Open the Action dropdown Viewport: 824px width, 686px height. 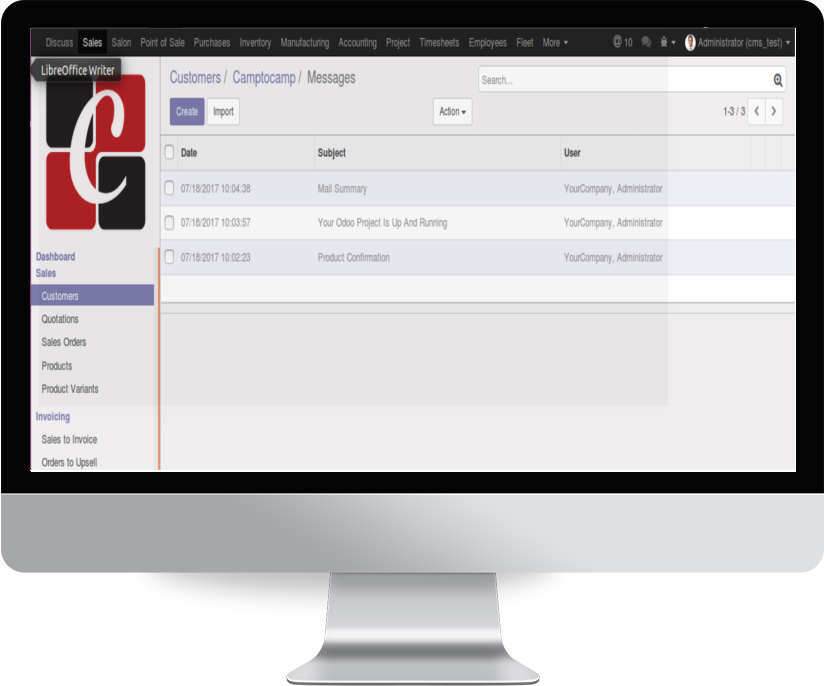(452, 111)
